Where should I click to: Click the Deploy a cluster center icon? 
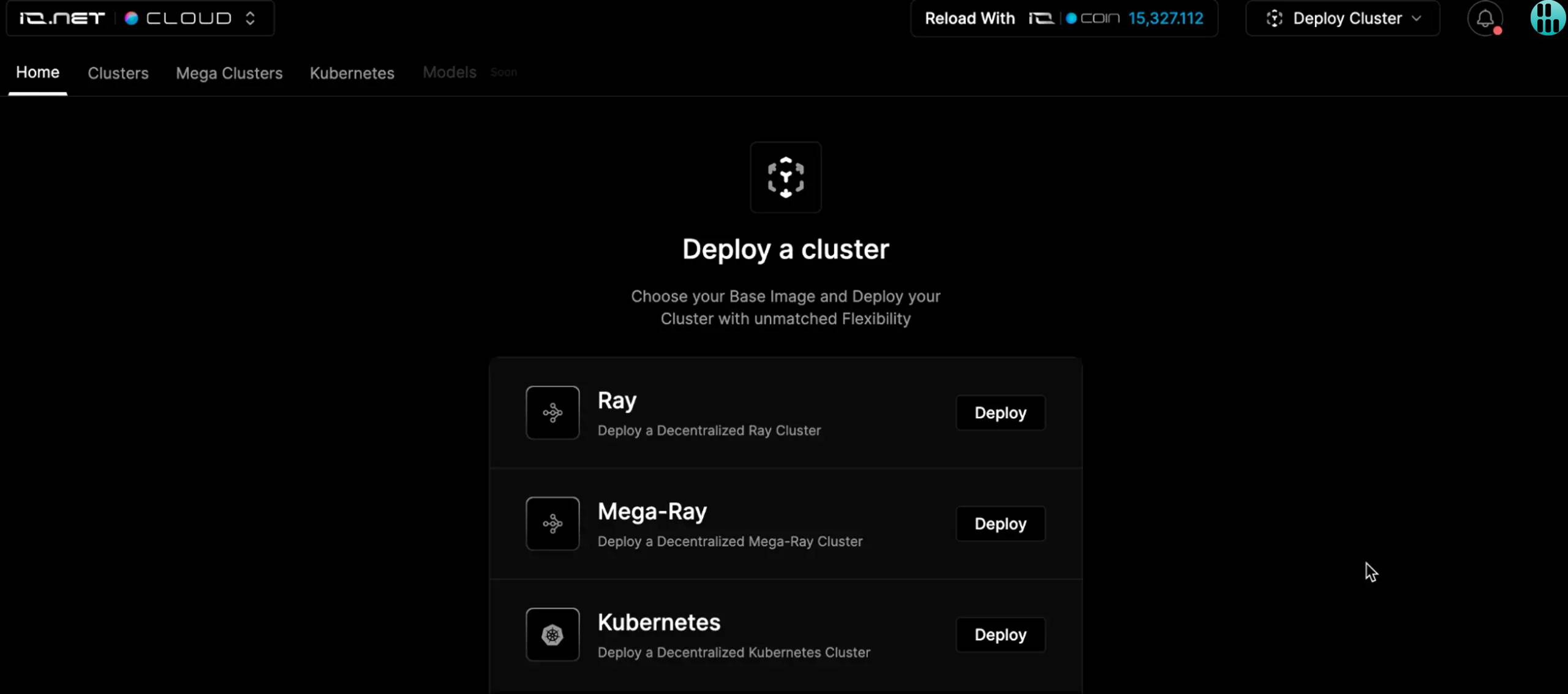tap(785, 177)
